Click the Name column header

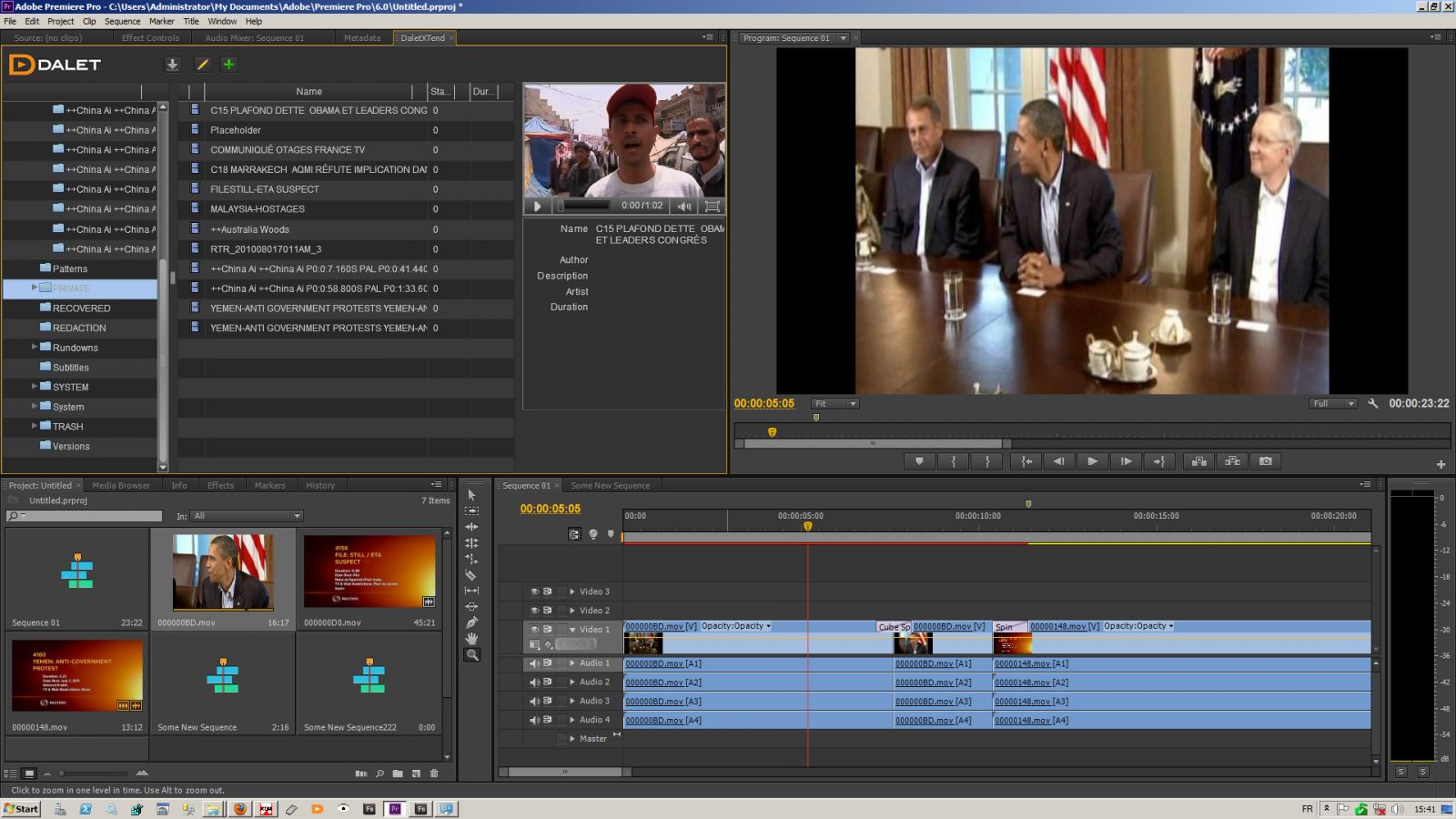coord(308,91)
